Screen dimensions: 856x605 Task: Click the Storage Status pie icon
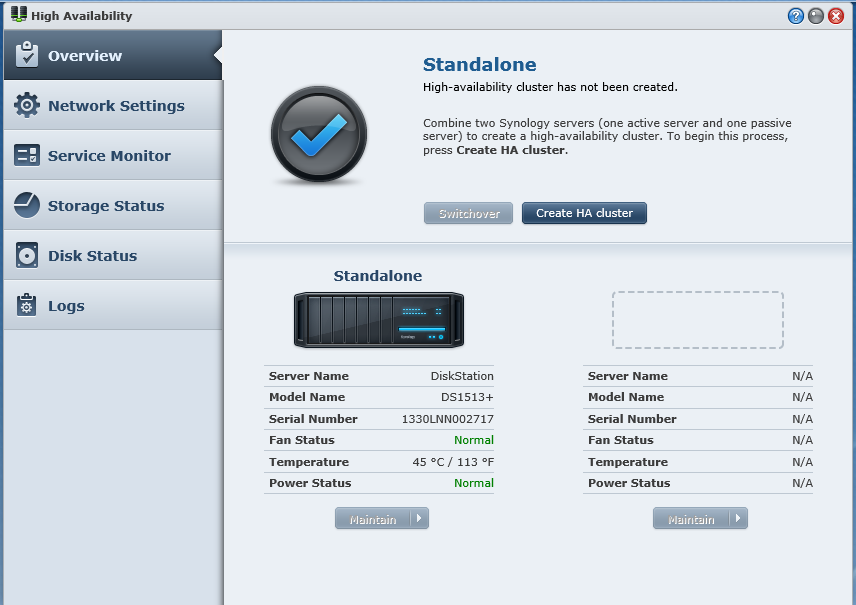tap(27, 205)
